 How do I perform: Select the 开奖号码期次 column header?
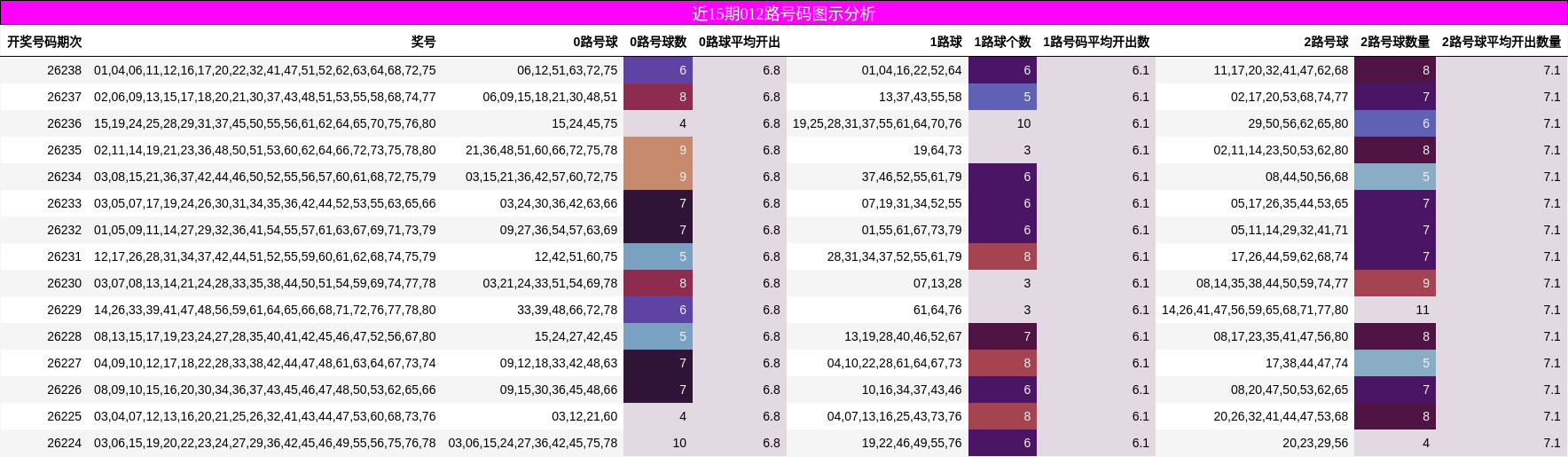point(44,42)
